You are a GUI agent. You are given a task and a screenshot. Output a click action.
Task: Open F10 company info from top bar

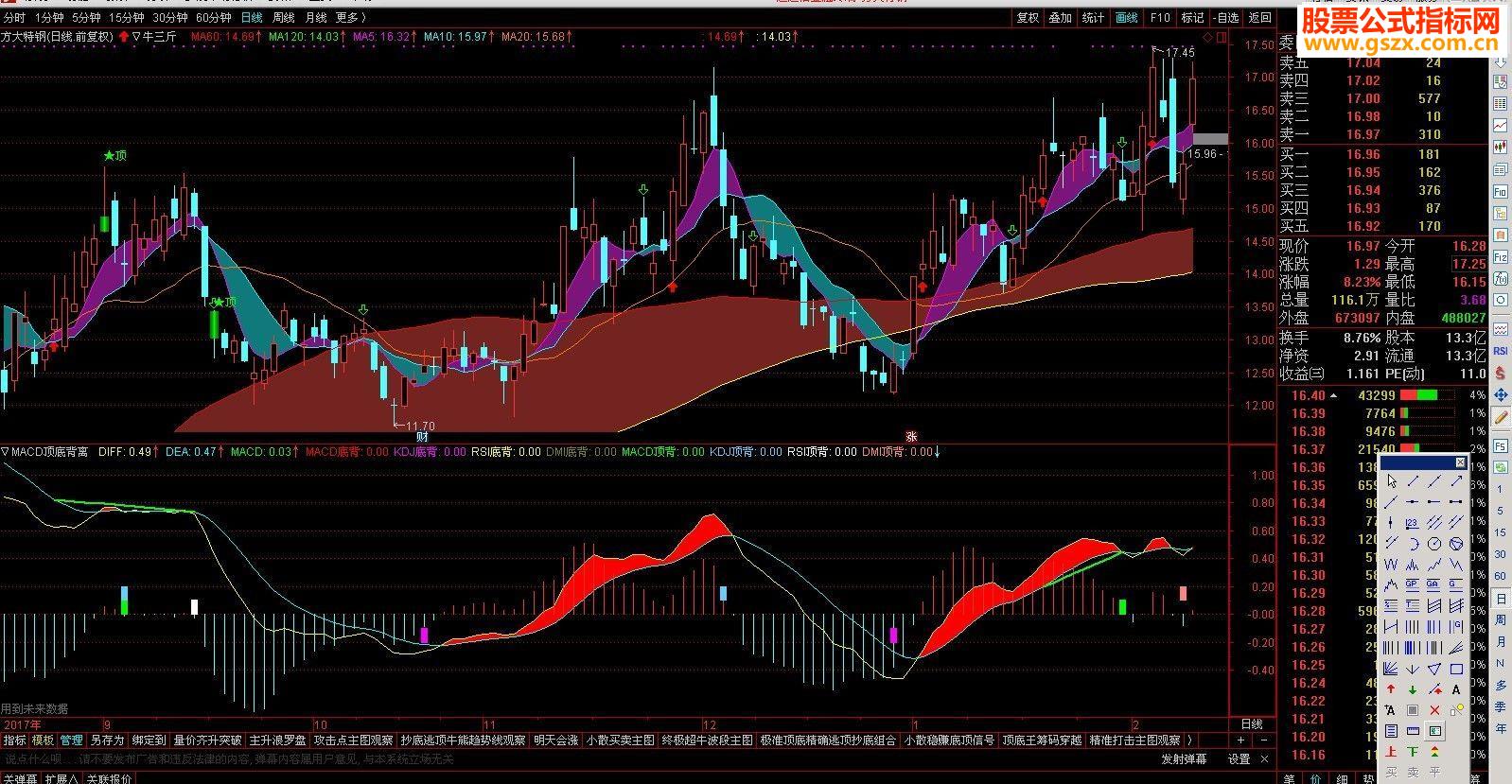coord(1160,17)
